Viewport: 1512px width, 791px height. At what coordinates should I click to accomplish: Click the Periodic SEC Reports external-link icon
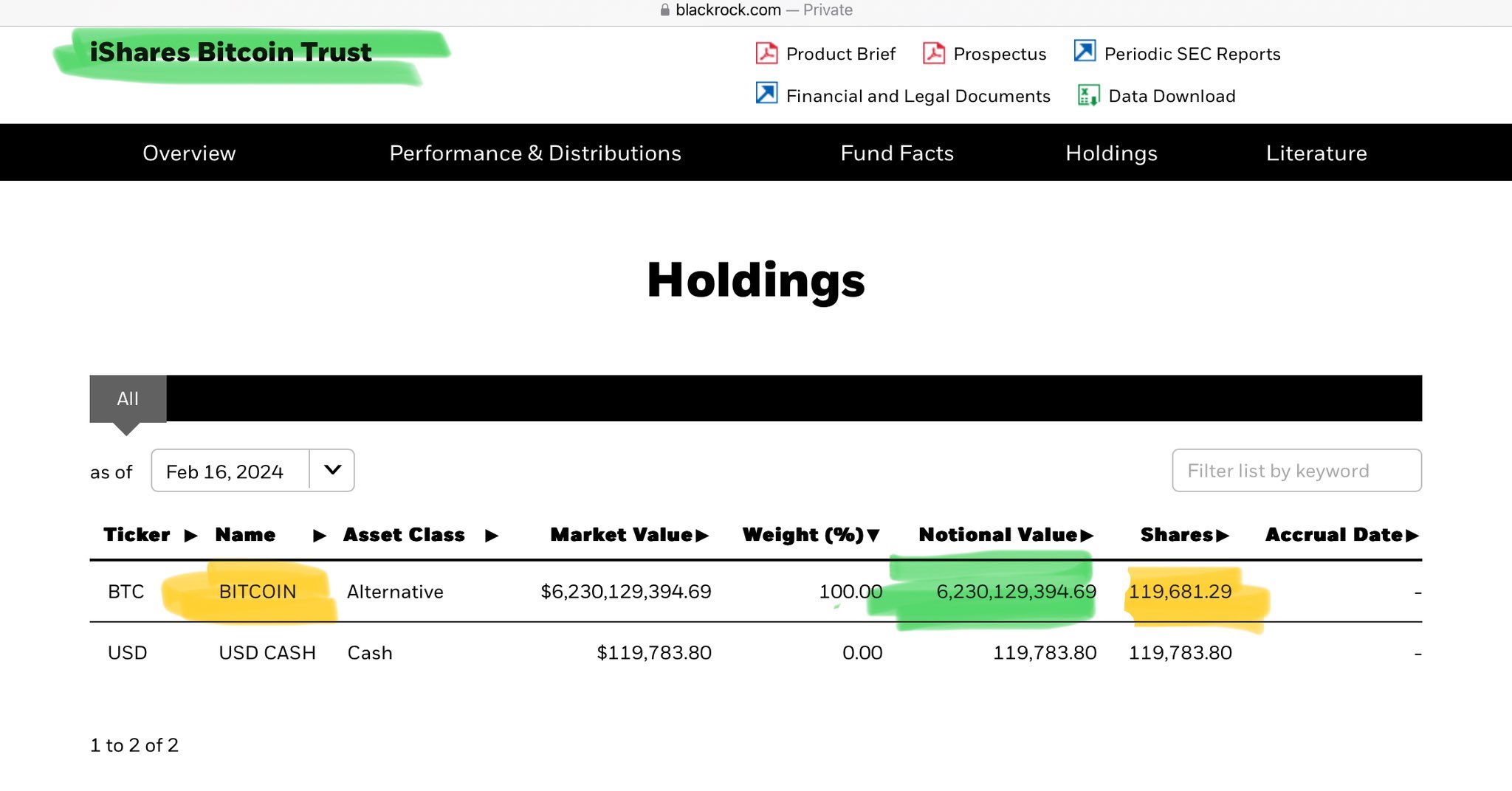pos(1085,51)
